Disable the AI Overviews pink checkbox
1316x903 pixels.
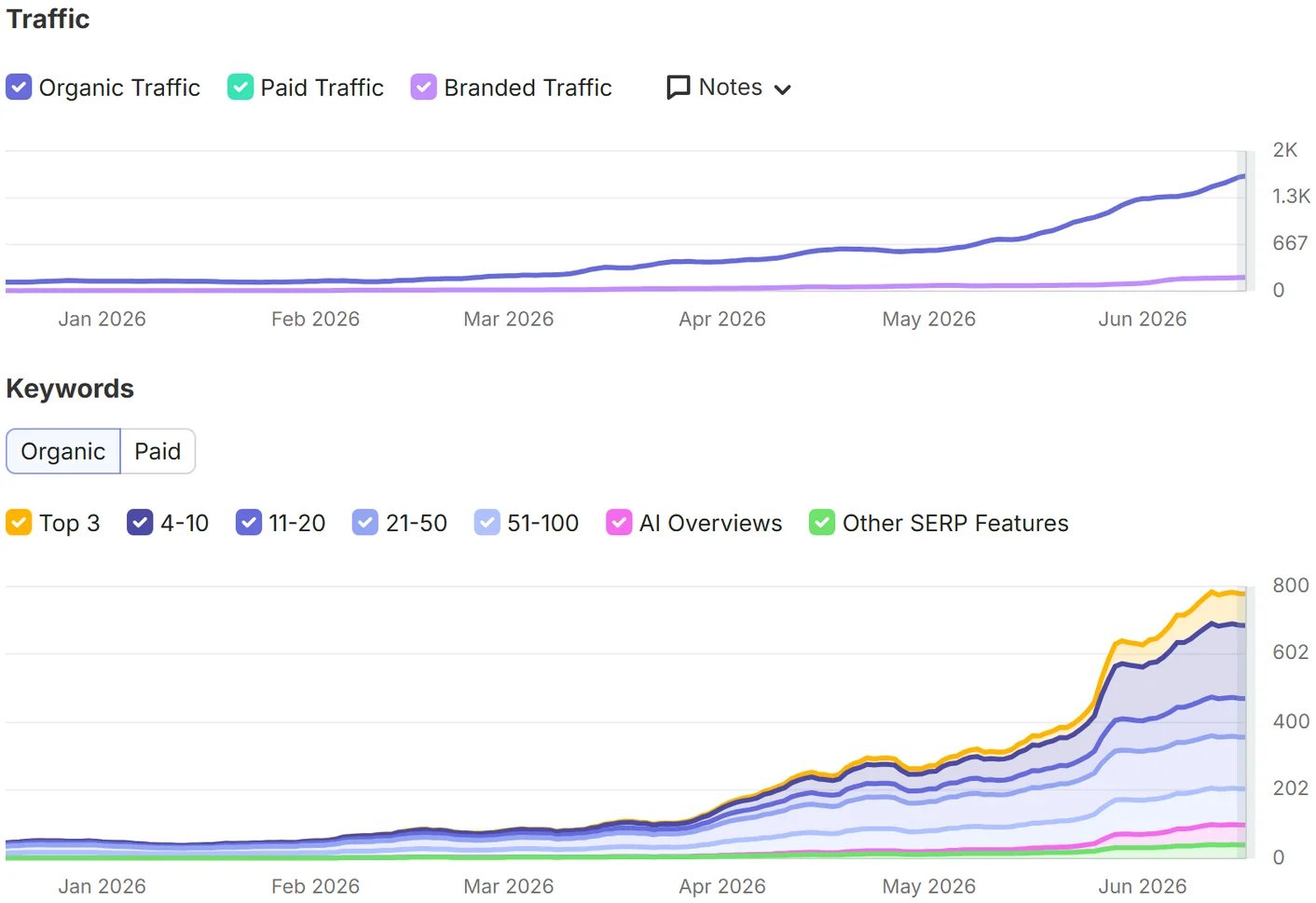(x=619, y=523)
